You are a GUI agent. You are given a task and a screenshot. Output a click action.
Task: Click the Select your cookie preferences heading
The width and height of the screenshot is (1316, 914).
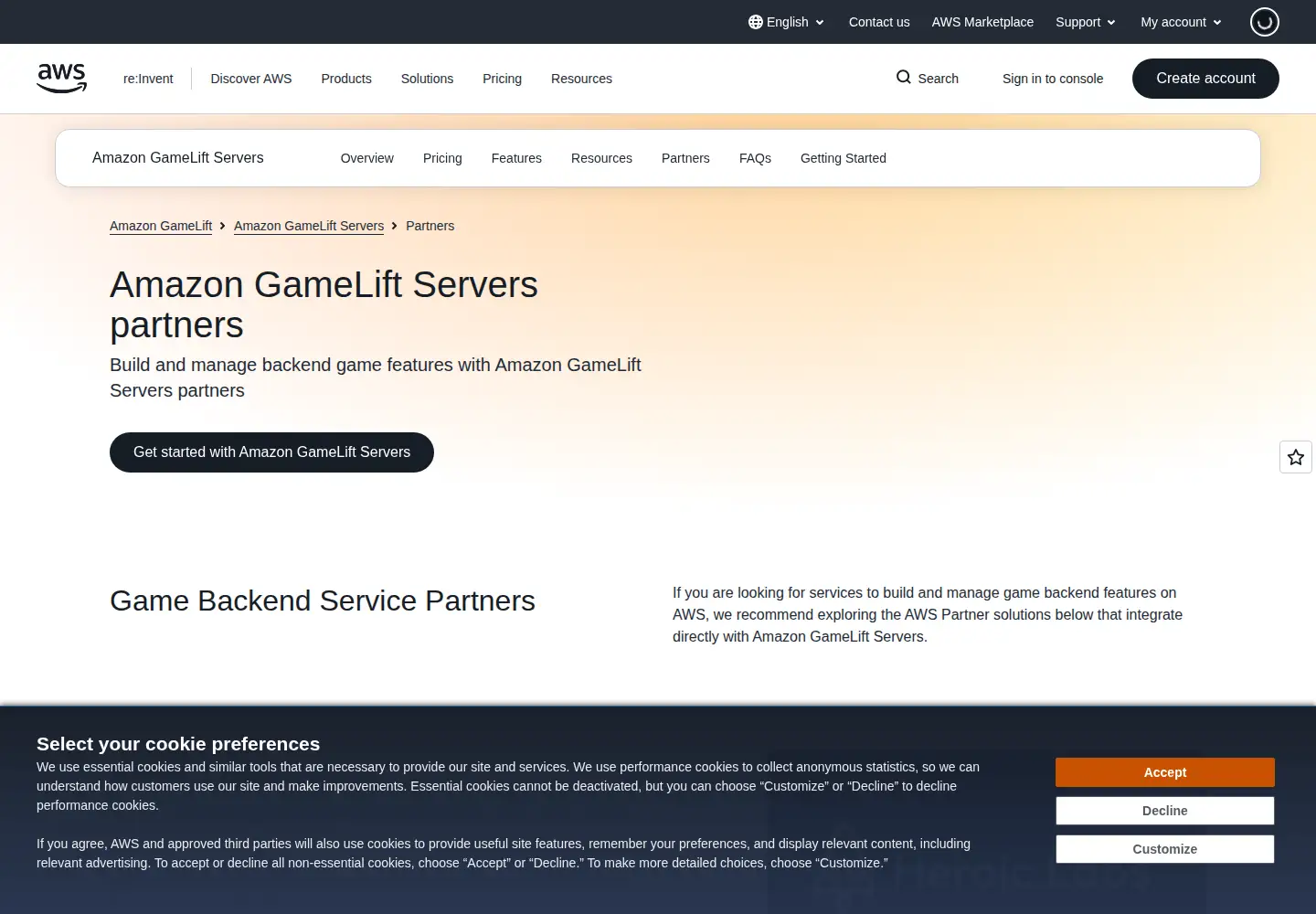[x=178, y=744]
